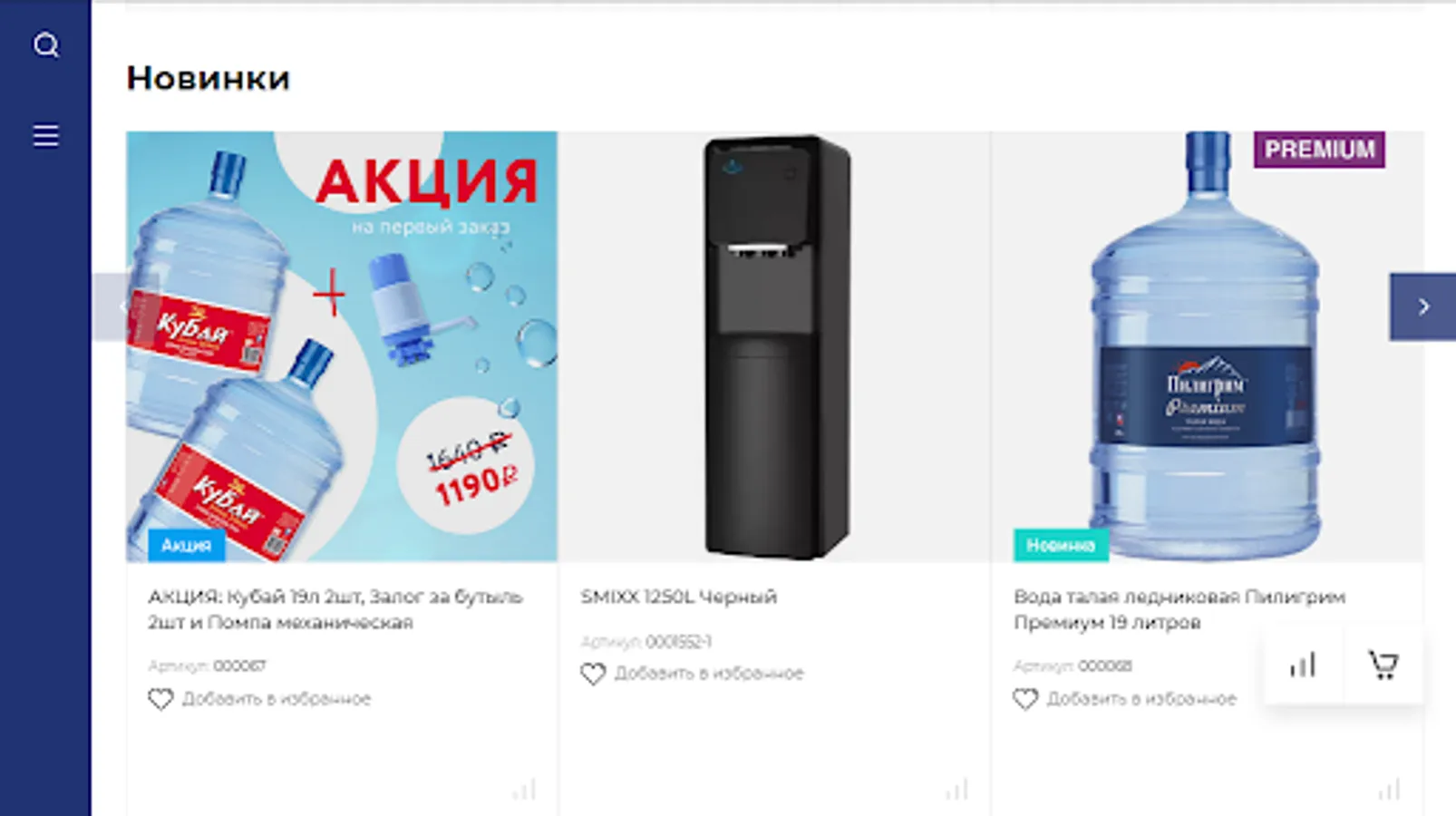Image resolution: width=1456 pixels, height=816 pixels.
Task: Toggle favorite heart for Пилигрим Премиум water
Action: coord(1025,699)
